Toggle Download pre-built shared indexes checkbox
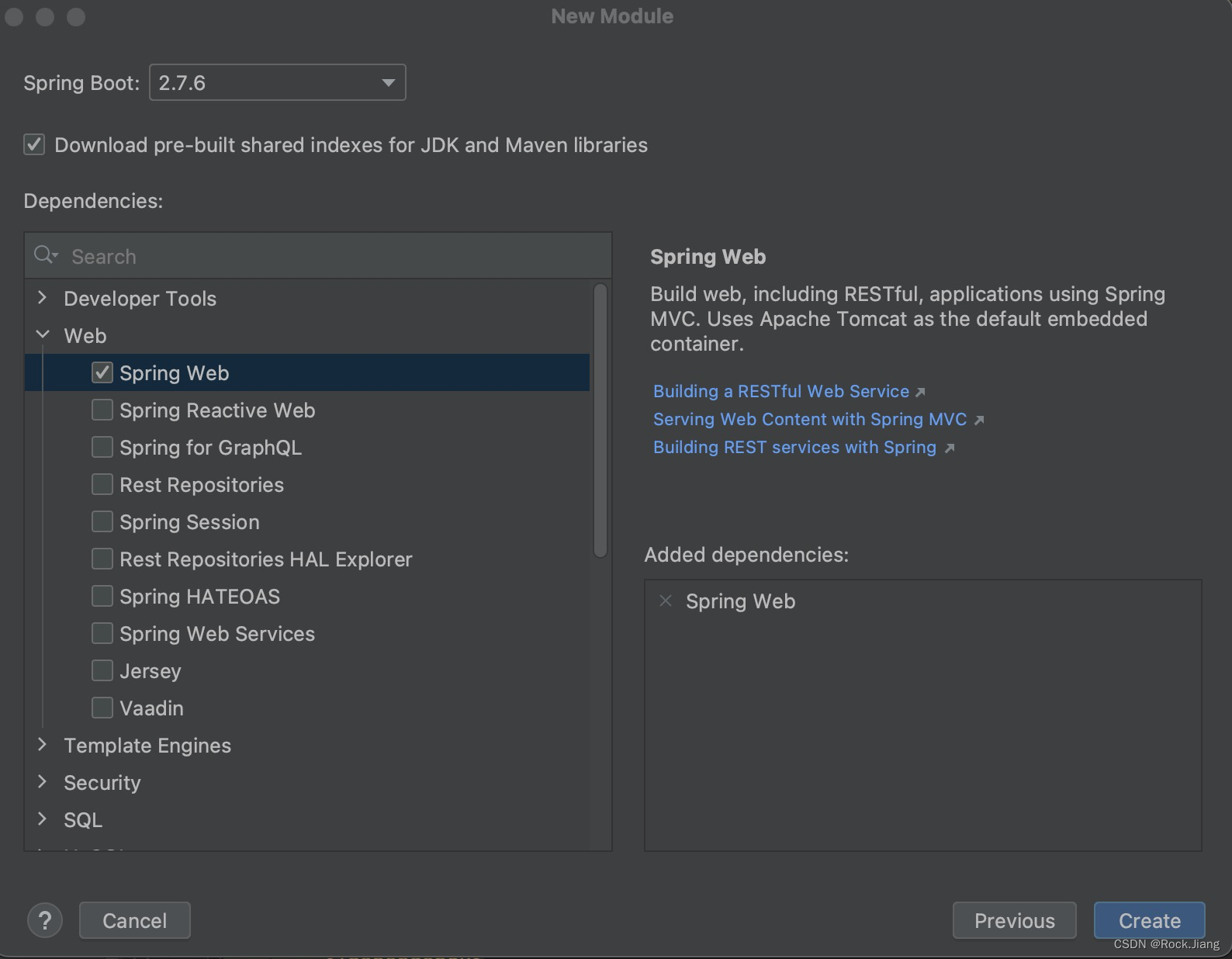This screenshot has width=1232, height=959. (x=34, y=145)
